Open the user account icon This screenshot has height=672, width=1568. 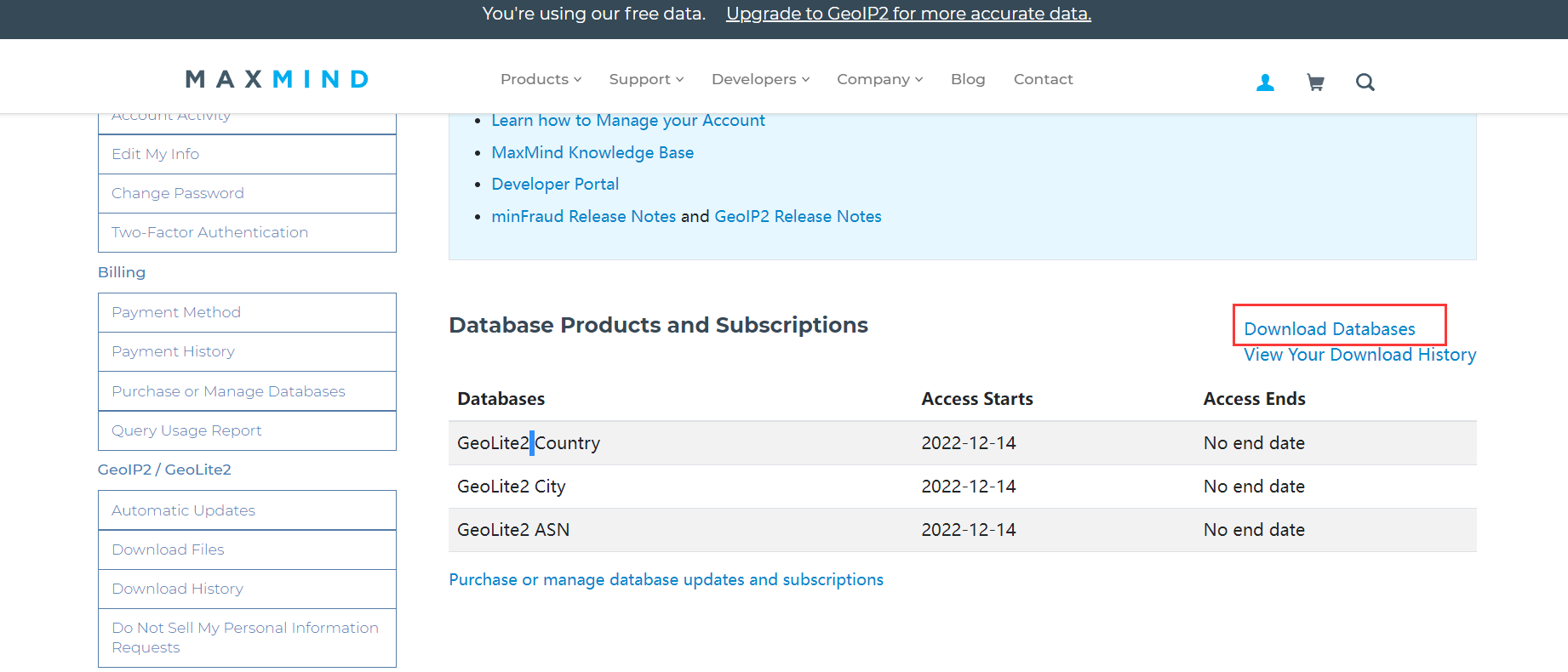pos(1265,83)
